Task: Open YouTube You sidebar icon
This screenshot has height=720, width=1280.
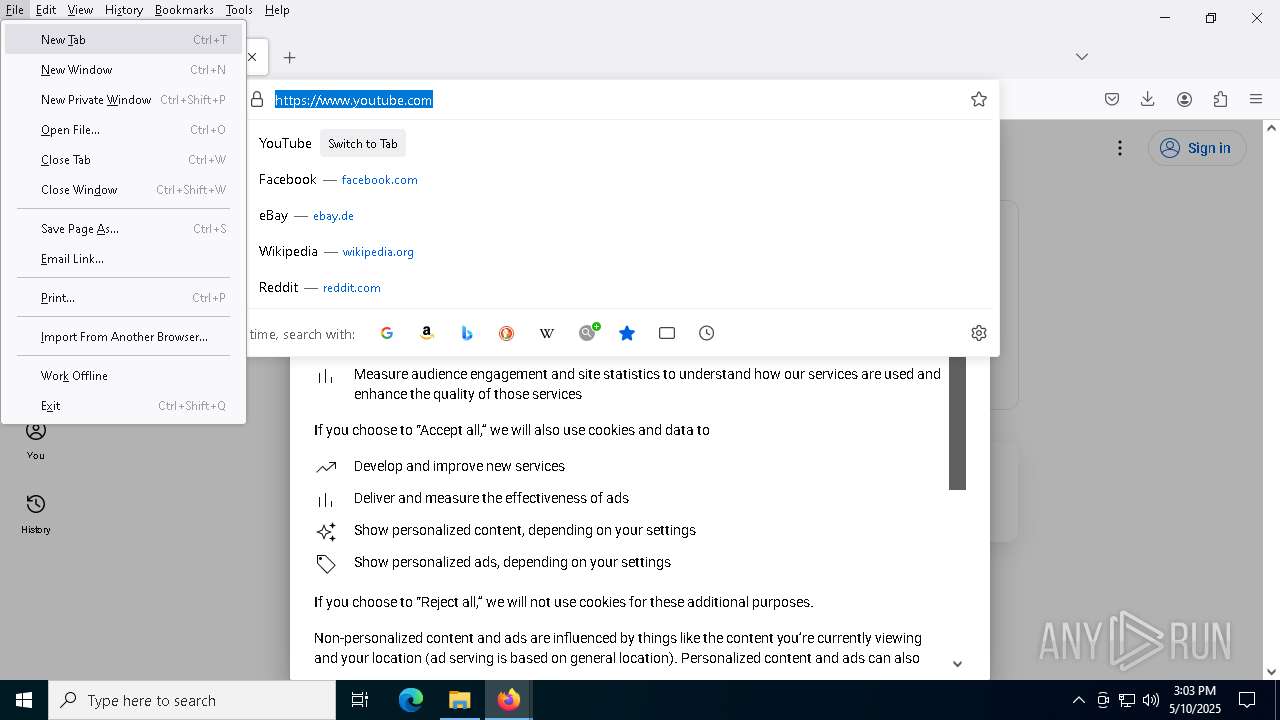Action: pos(36,440)
